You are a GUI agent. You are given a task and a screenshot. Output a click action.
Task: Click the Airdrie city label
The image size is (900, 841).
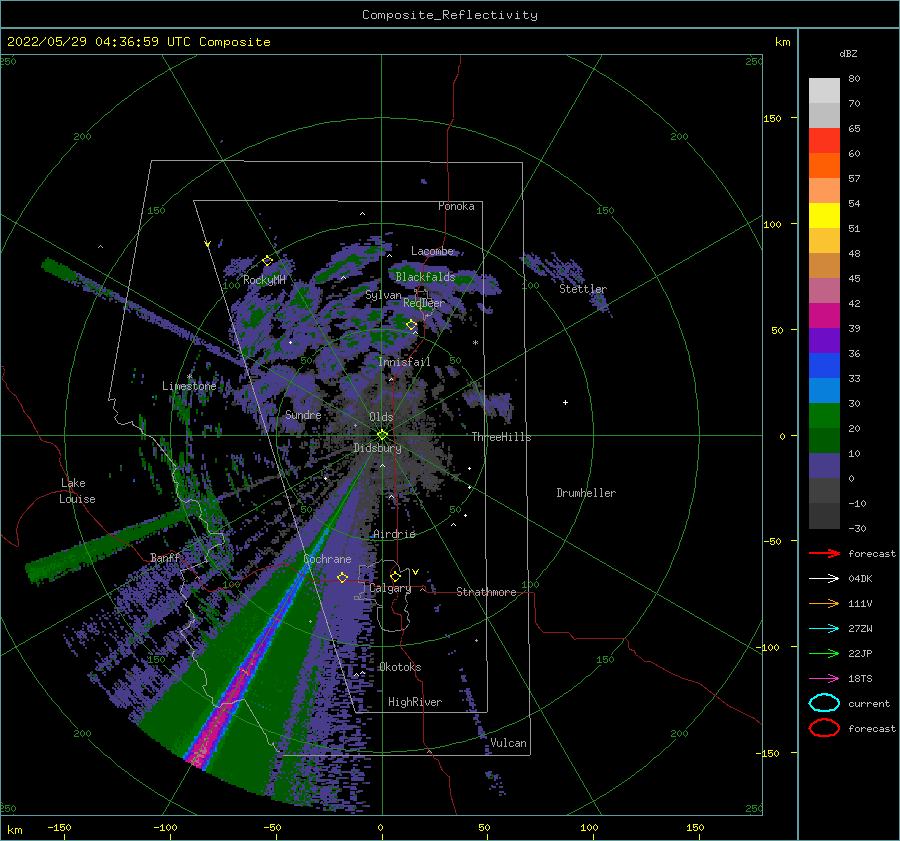point(394,534)
